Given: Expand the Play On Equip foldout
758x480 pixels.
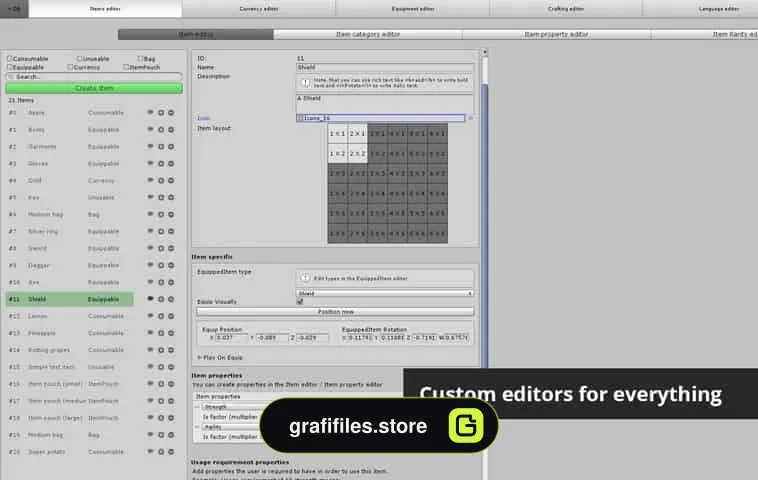Looking at the screenshot, I should pos(220,358).
